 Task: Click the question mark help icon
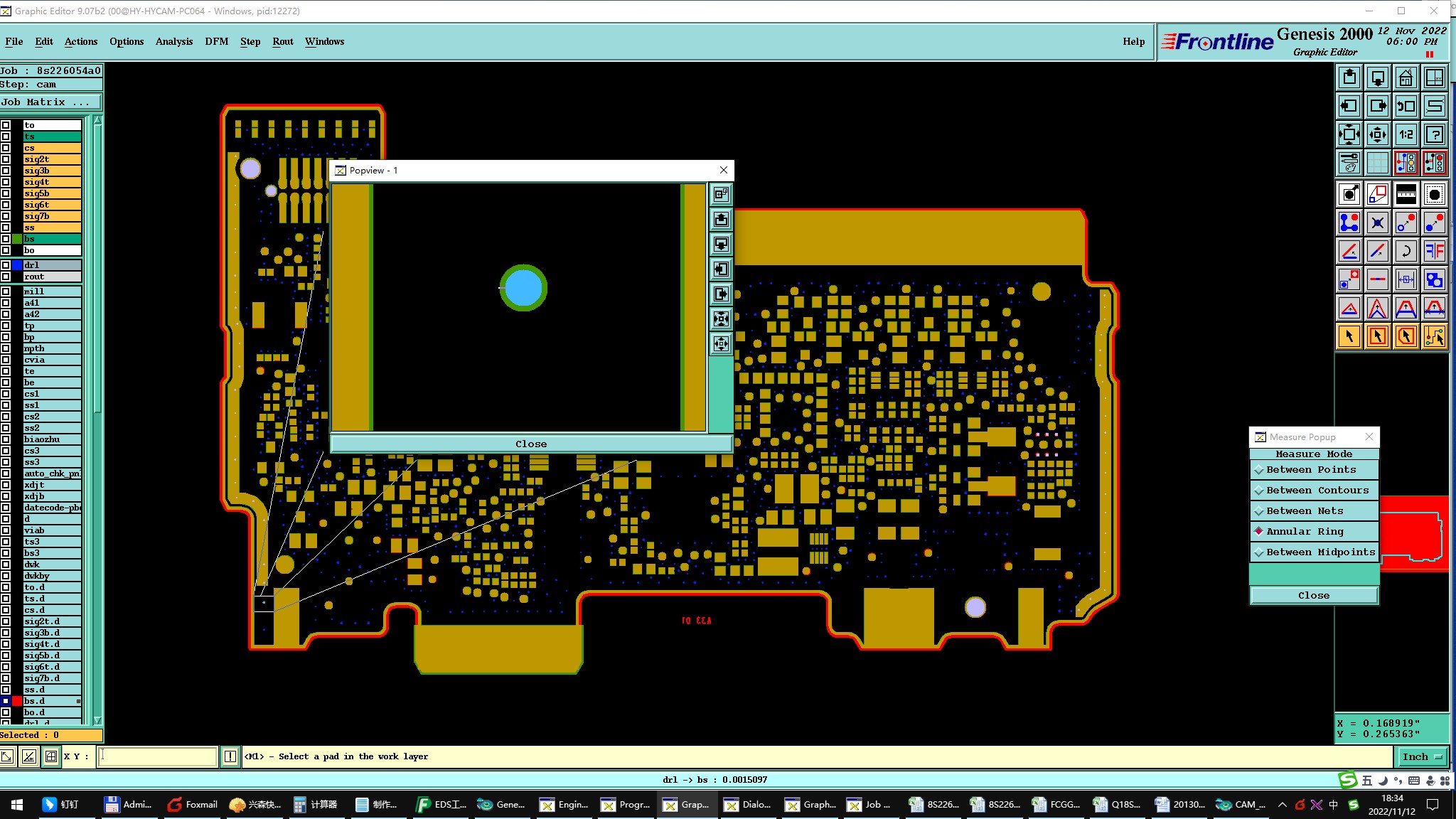(1434, 134)
